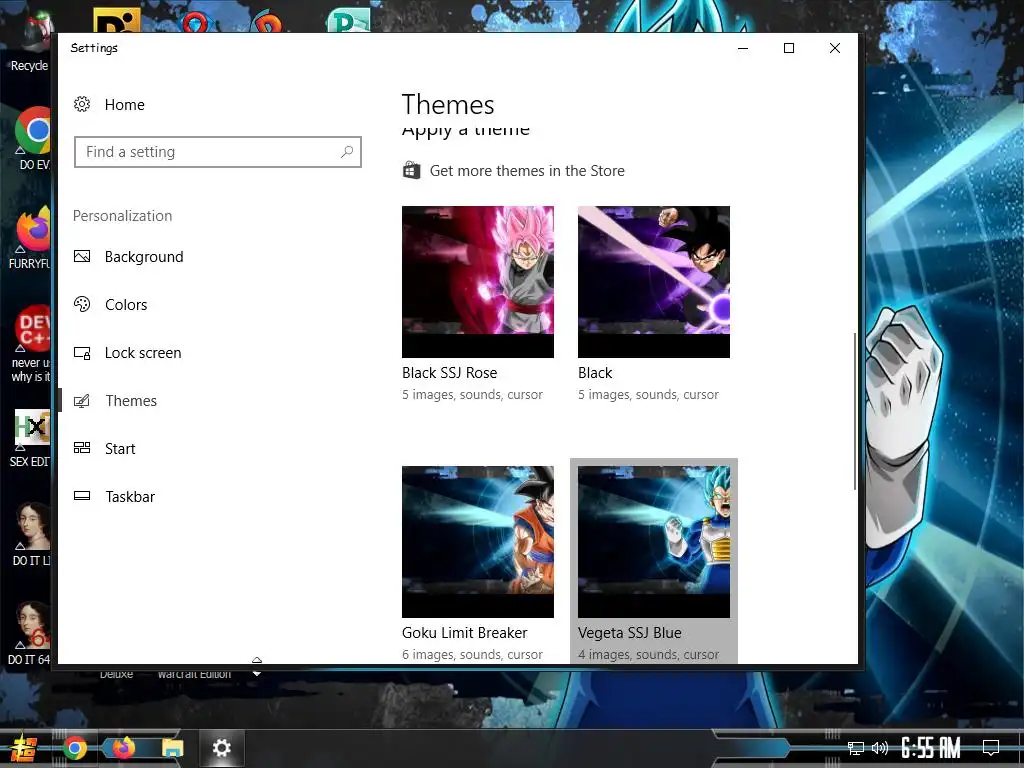Open Home in Settings sidebar
This screenshot has width=1024, height=768.
(124, 104)
